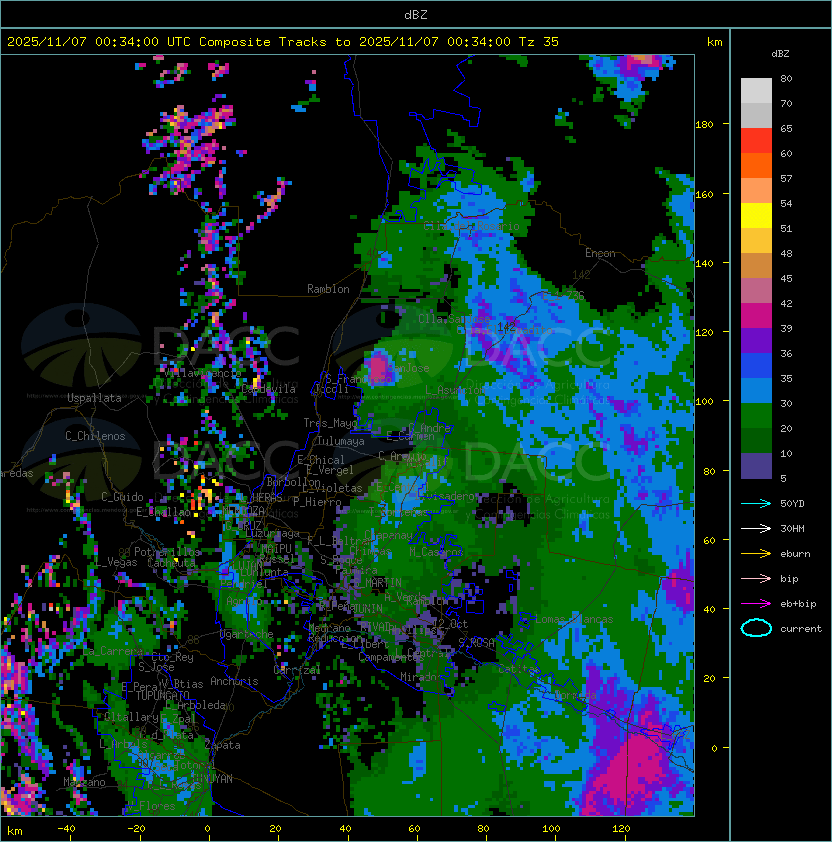Click the -40 tick on horizontal km axis
Viewport: 832px width, 842px height.
[66, 829]
